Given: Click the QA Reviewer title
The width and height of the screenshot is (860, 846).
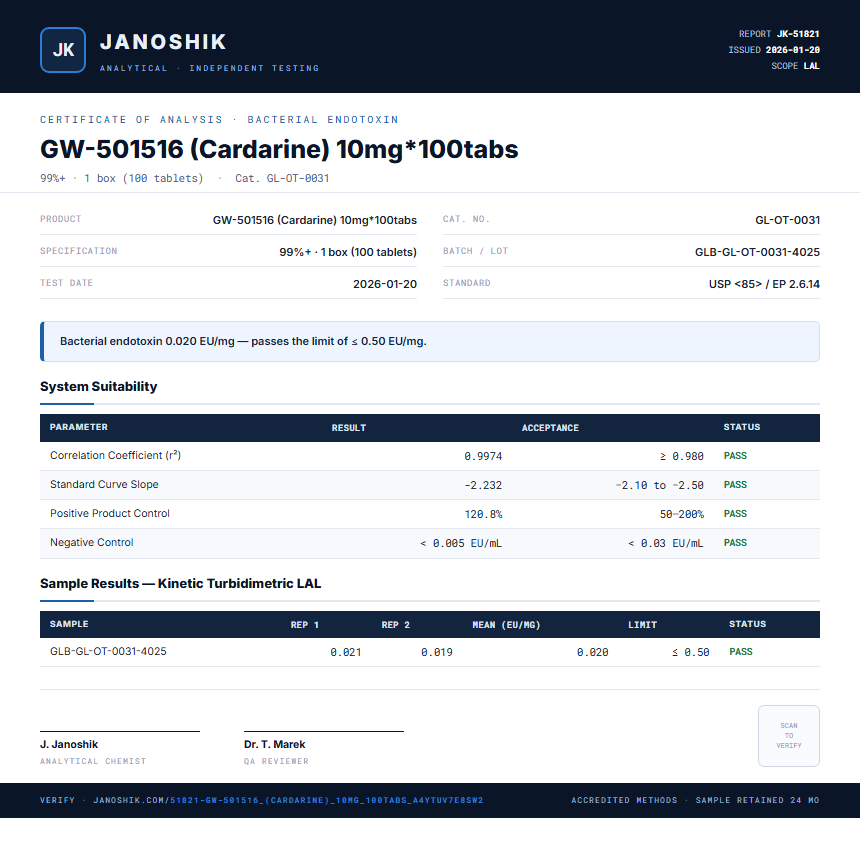Looking at the screenshot, I should click(276, 761).
